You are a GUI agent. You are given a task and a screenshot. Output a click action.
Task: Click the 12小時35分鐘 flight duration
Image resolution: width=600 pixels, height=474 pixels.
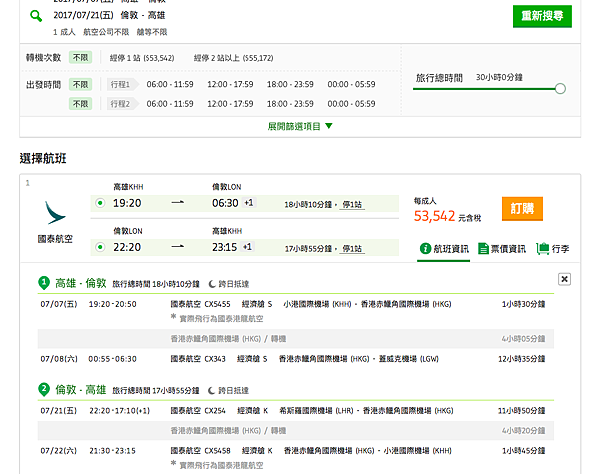click(522, 359)
